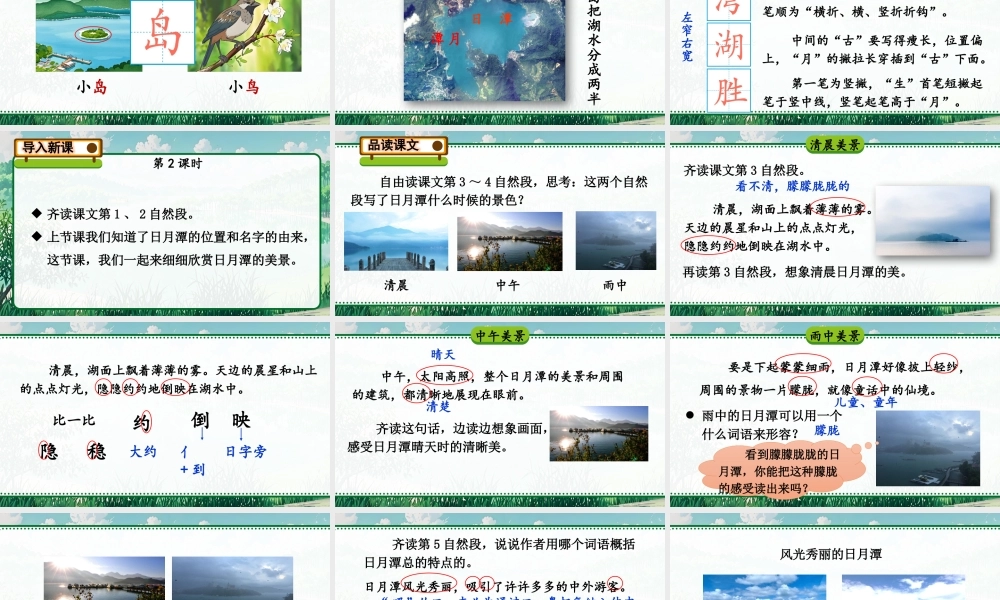
Task: Click the circled 稳 character
Action: tap(96, 451)
